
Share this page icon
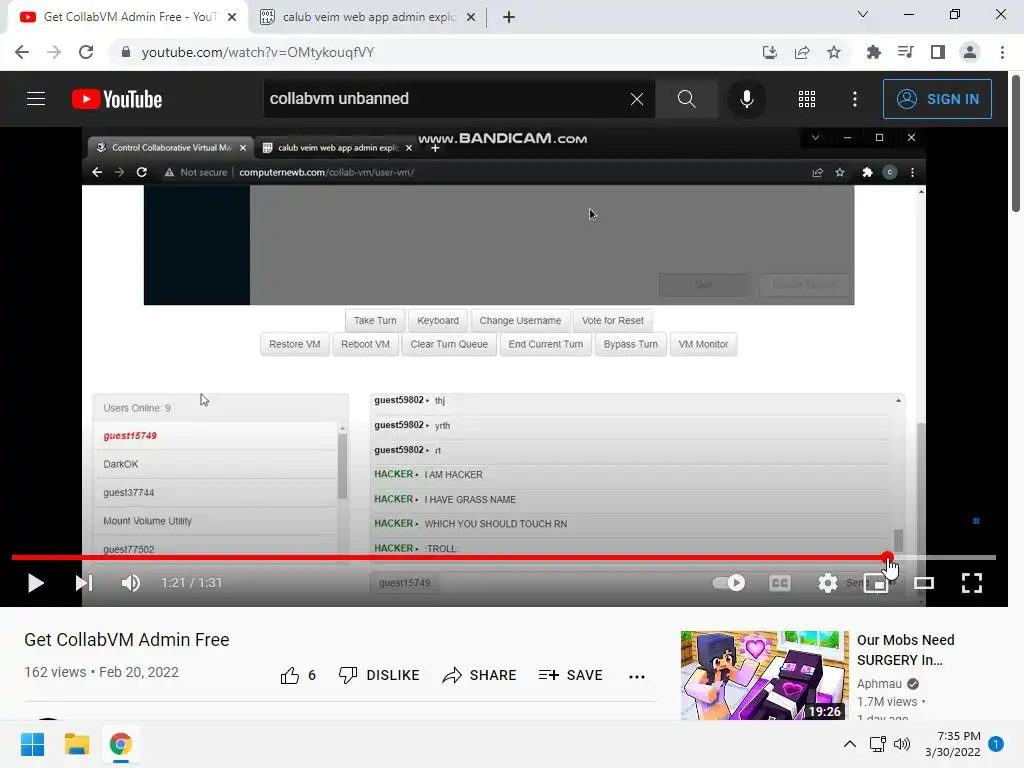(x=802, y=52)
